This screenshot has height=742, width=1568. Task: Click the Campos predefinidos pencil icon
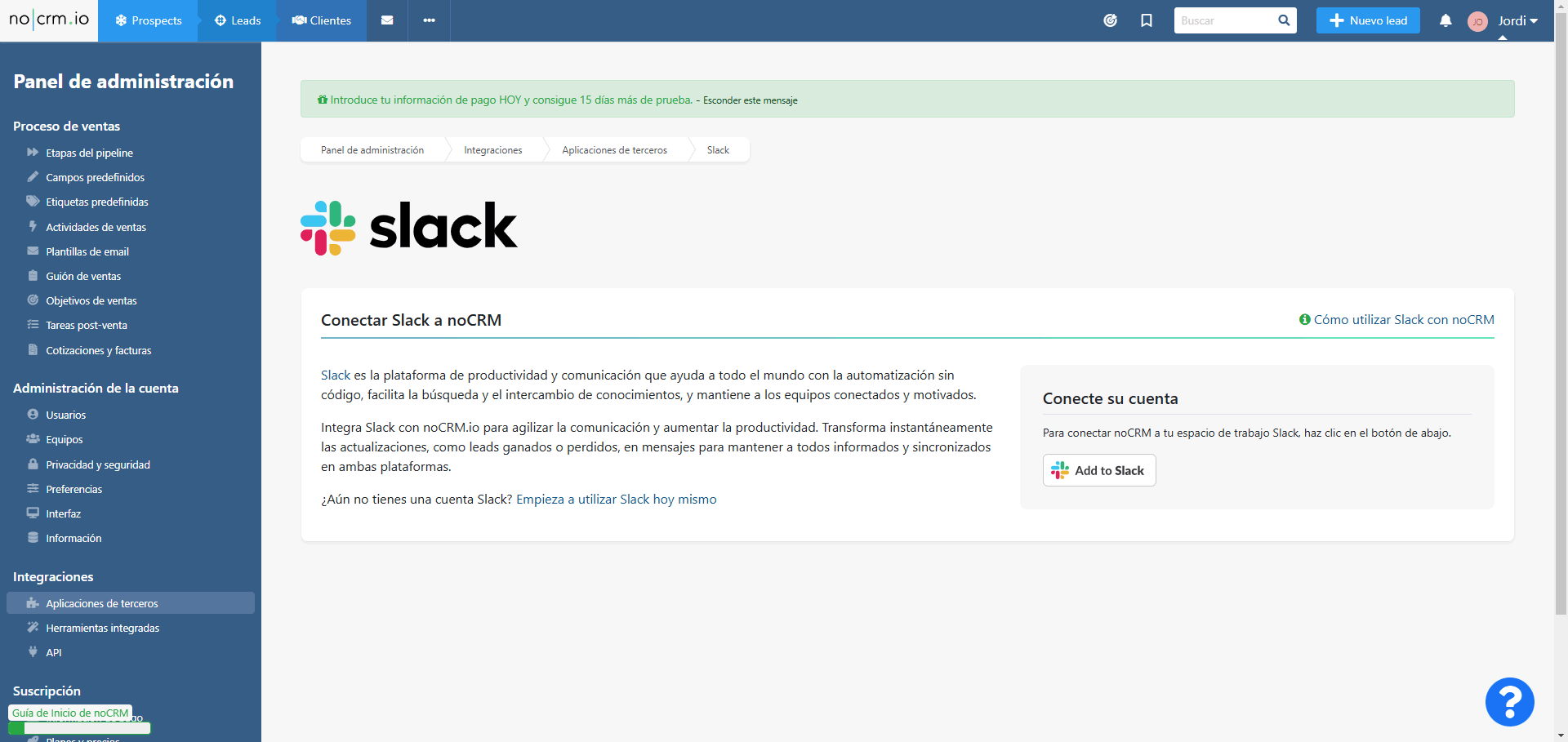[x=33, y=177]
